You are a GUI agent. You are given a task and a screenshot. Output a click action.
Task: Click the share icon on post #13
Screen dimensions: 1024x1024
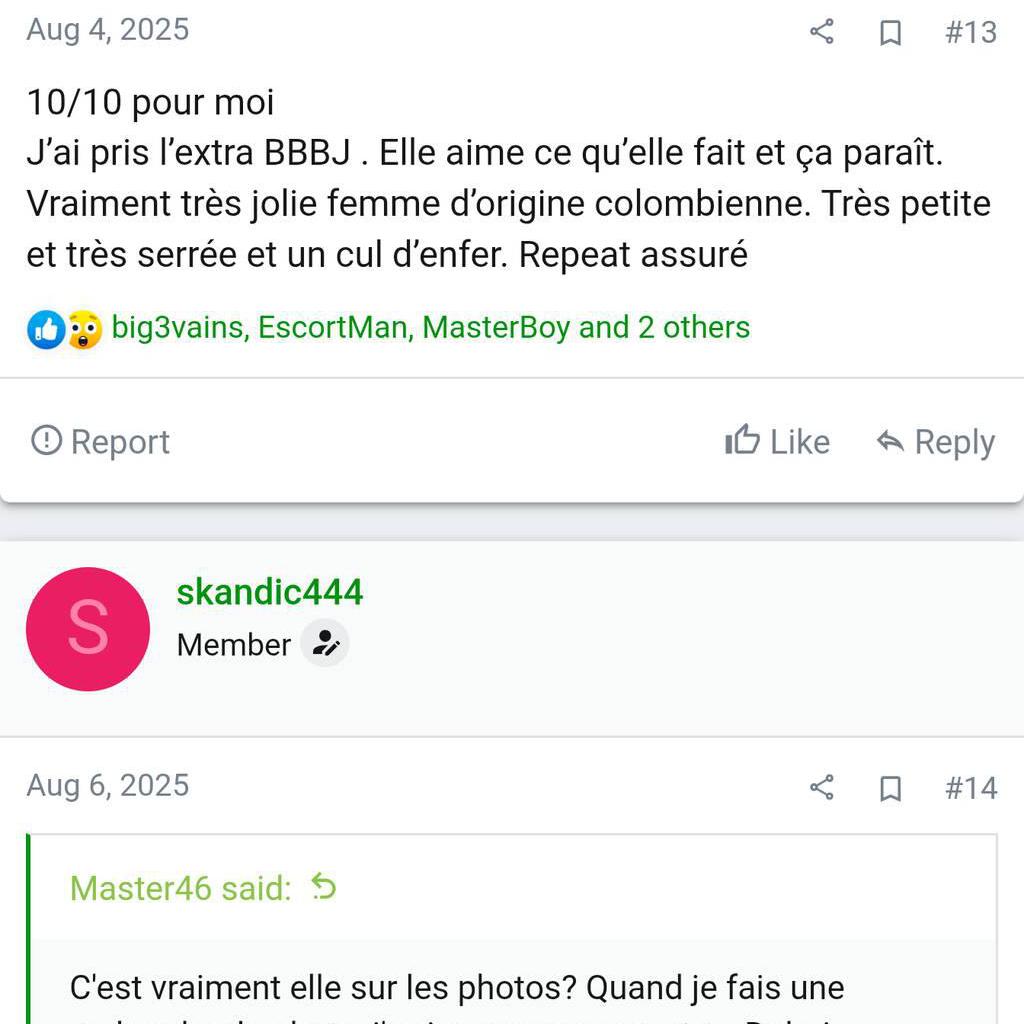pyautogui.click(x=822, y=32)
